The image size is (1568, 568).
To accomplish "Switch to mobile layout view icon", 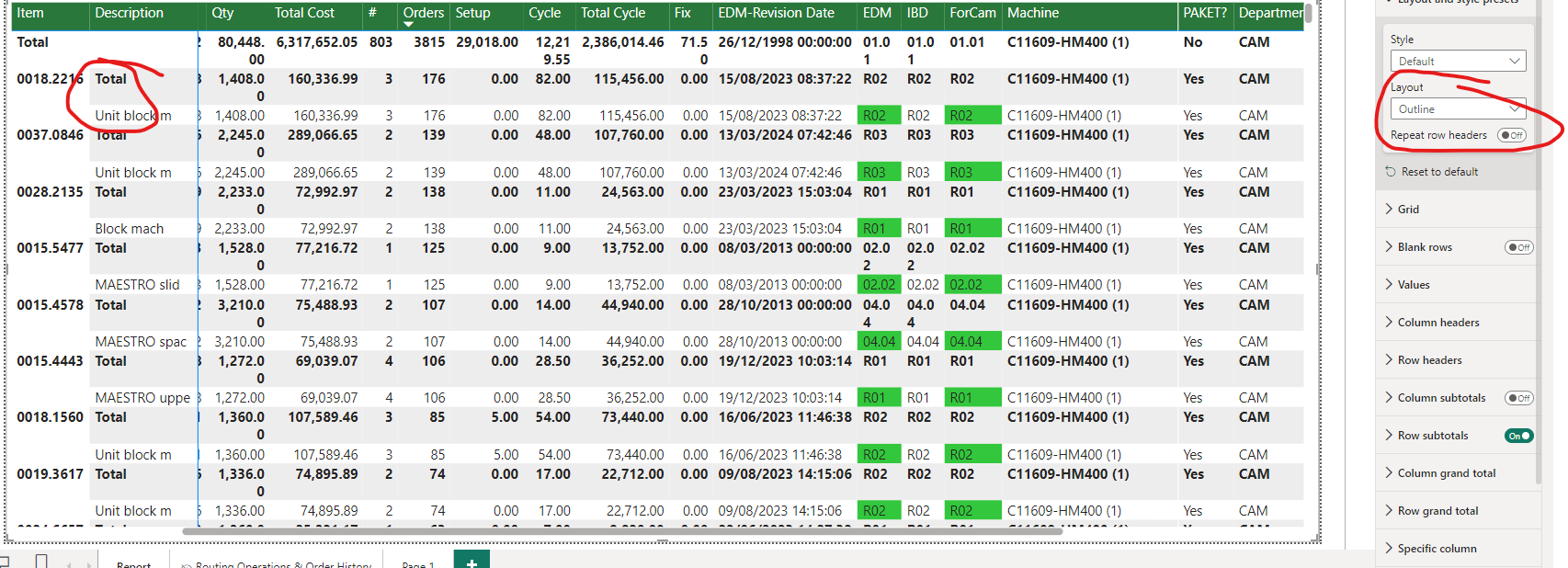I will click(x=41, y=561).
